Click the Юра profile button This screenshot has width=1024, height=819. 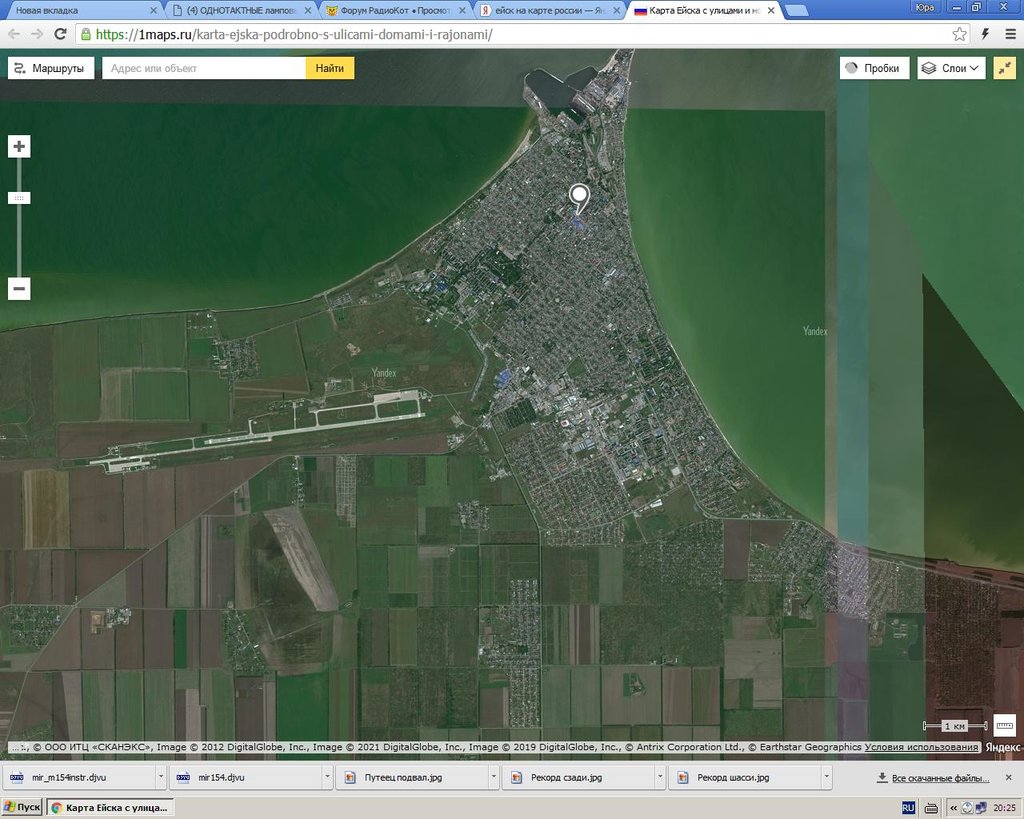click(x=925, y=7)
